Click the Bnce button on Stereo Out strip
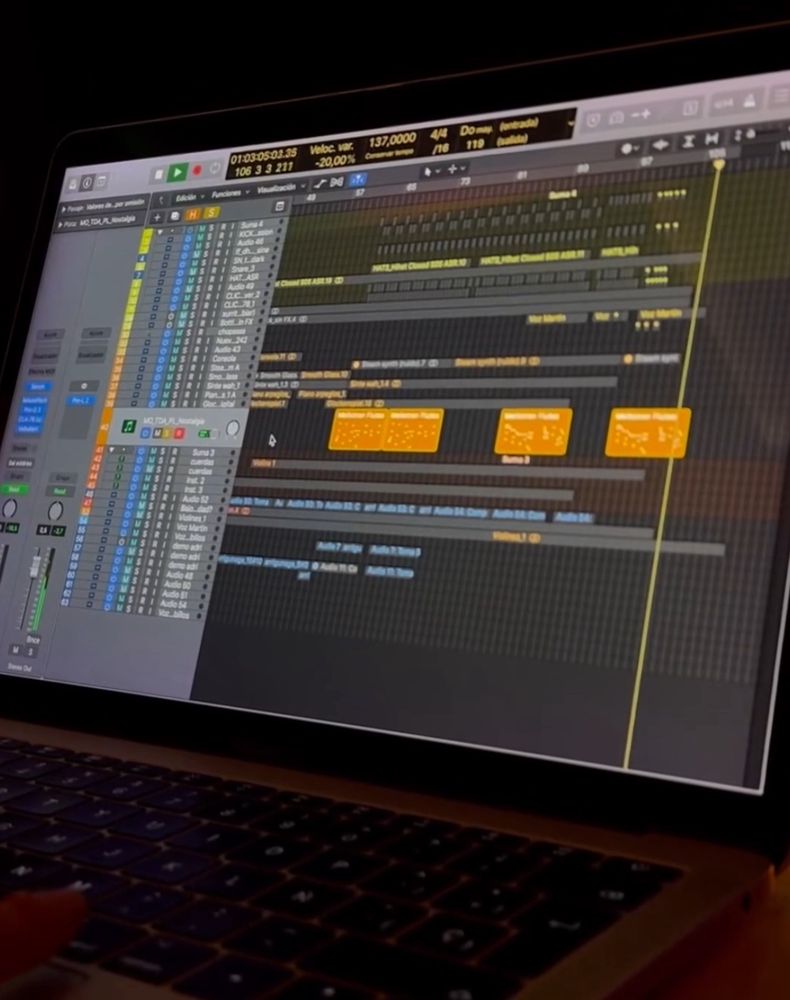This screenshot has width=790, height=1000. point(33,640)
